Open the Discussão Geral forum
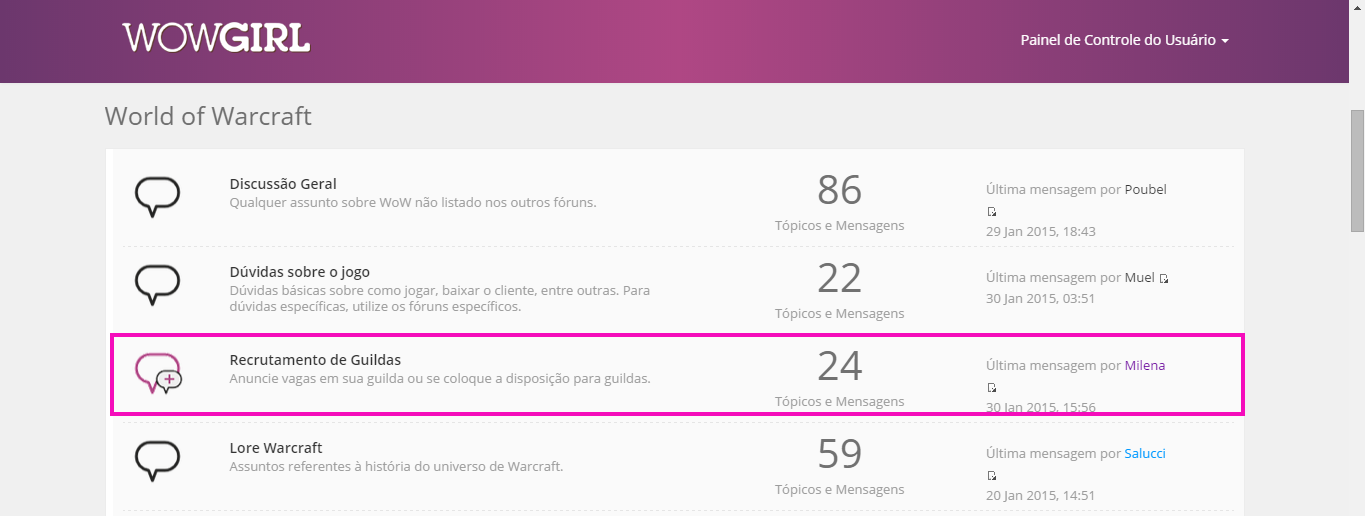Viewport: 1366px width, 516px height. point(283,184)
